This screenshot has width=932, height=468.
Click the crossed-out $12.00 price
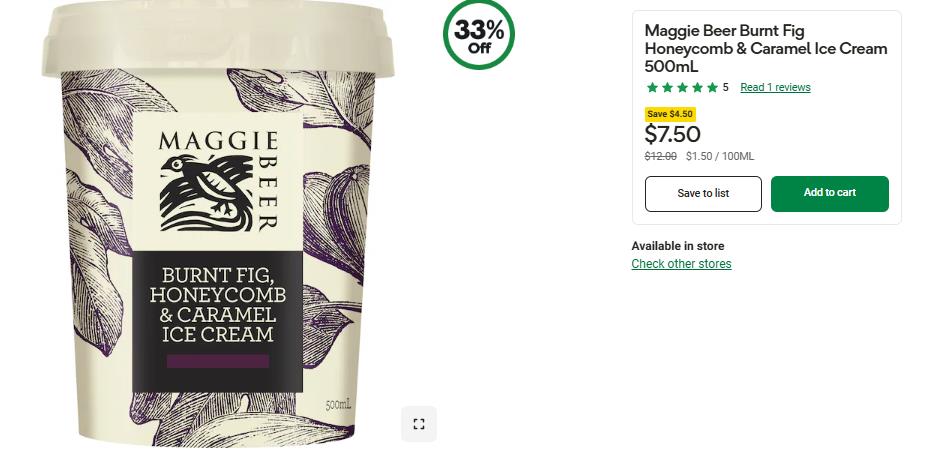660,156
